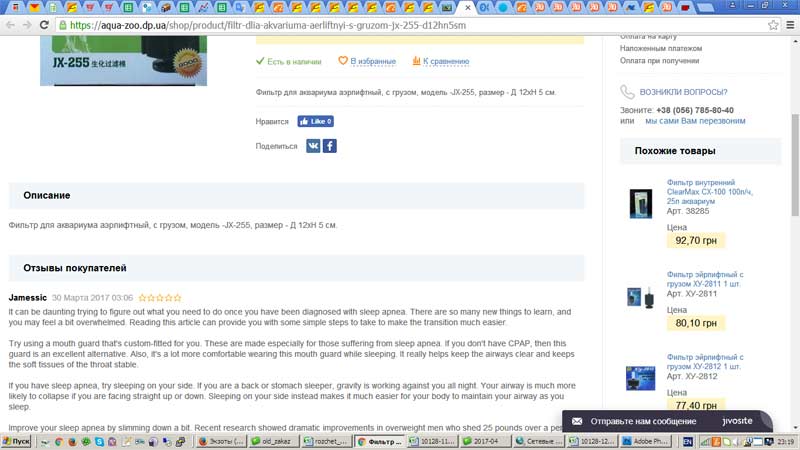Open the Chrome menu button

tap(790, 25)
